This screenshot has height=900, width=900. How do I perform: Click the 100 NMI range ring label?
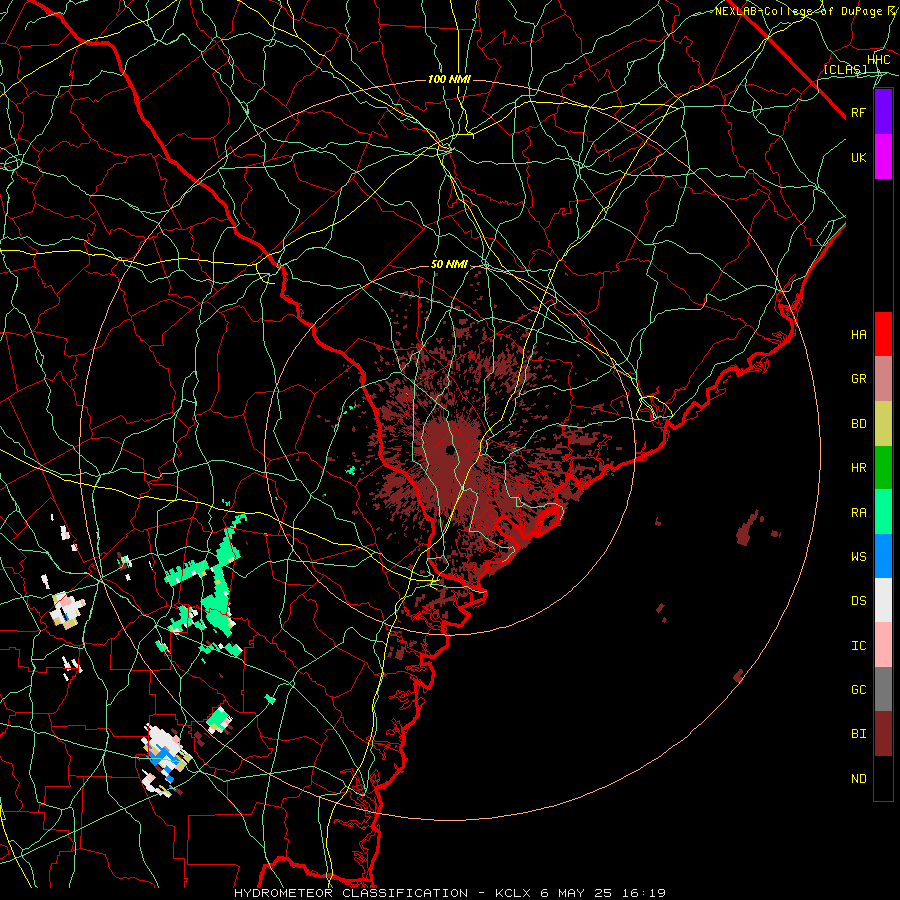pos(449,79)
